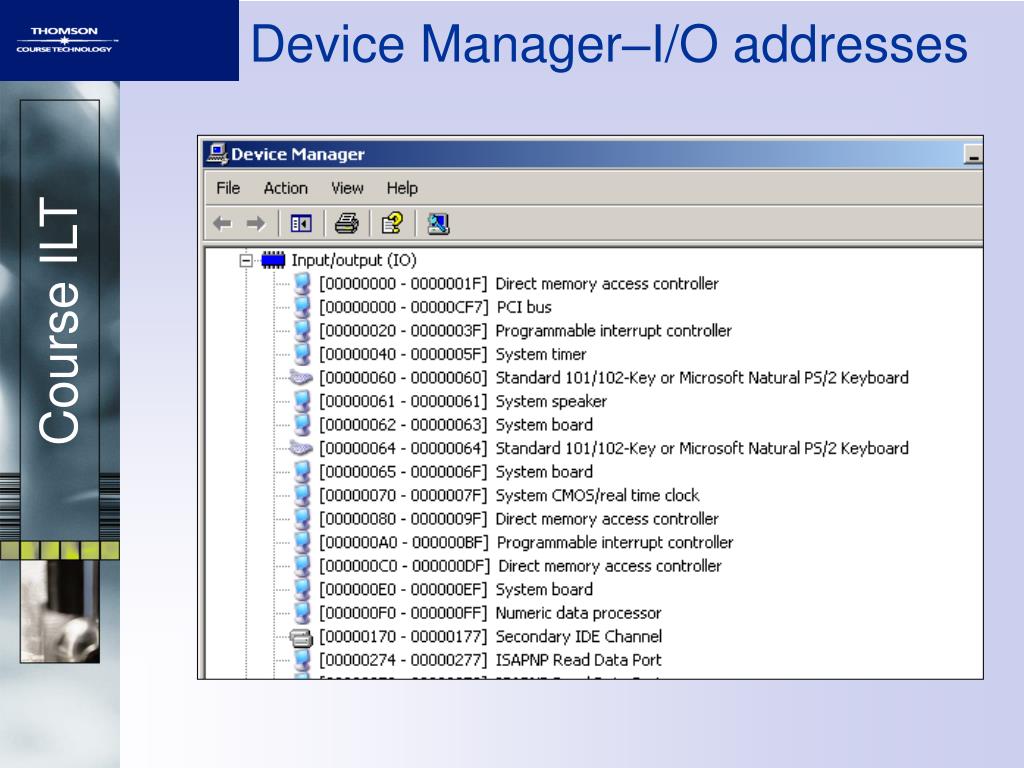Select the System speaker entry
This screenshot has width=1024, height=768.
(x=463, y=401)
